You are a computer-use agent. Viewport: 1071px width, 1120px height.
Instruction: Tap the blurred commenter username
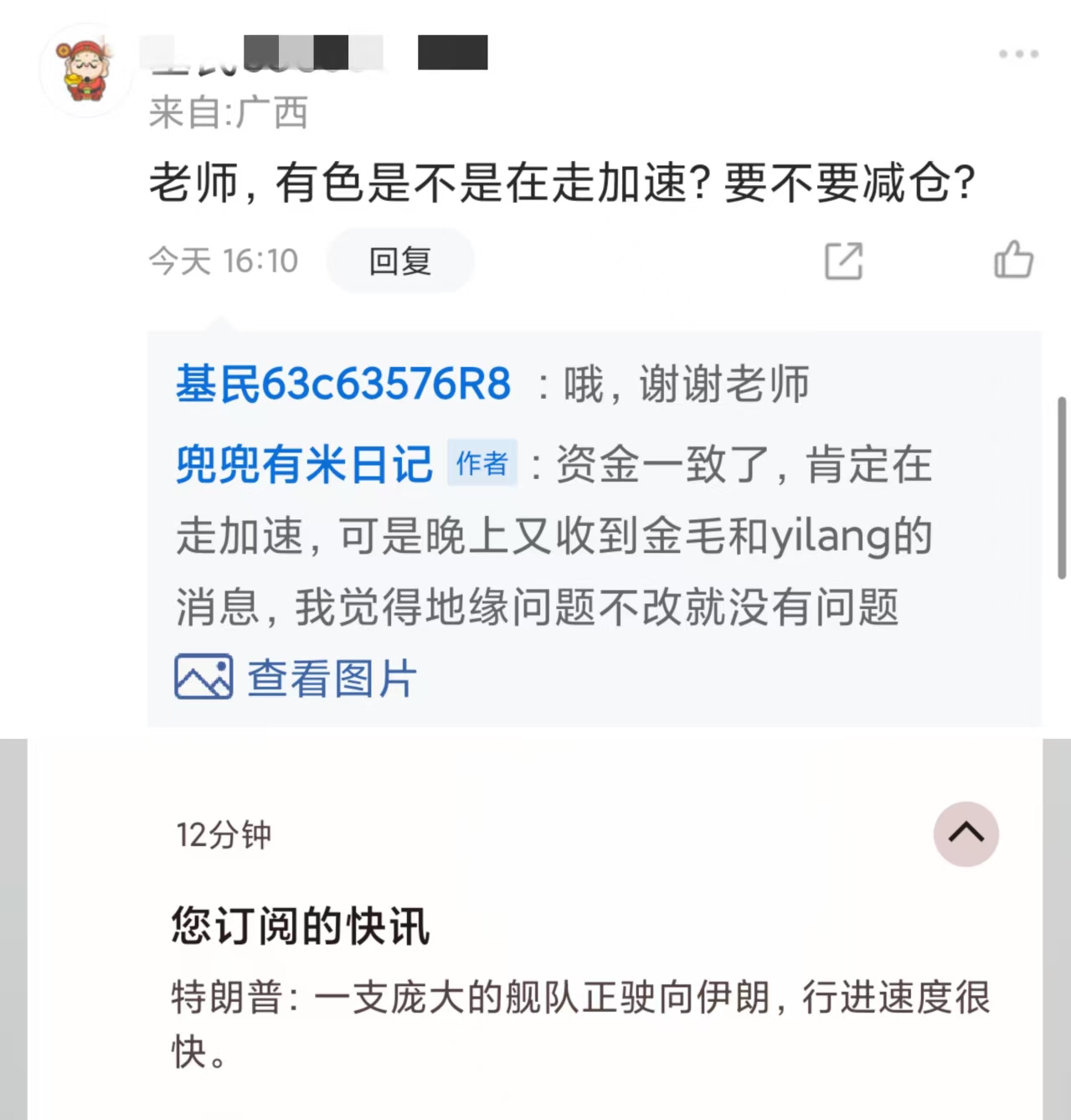coord(318,53)
